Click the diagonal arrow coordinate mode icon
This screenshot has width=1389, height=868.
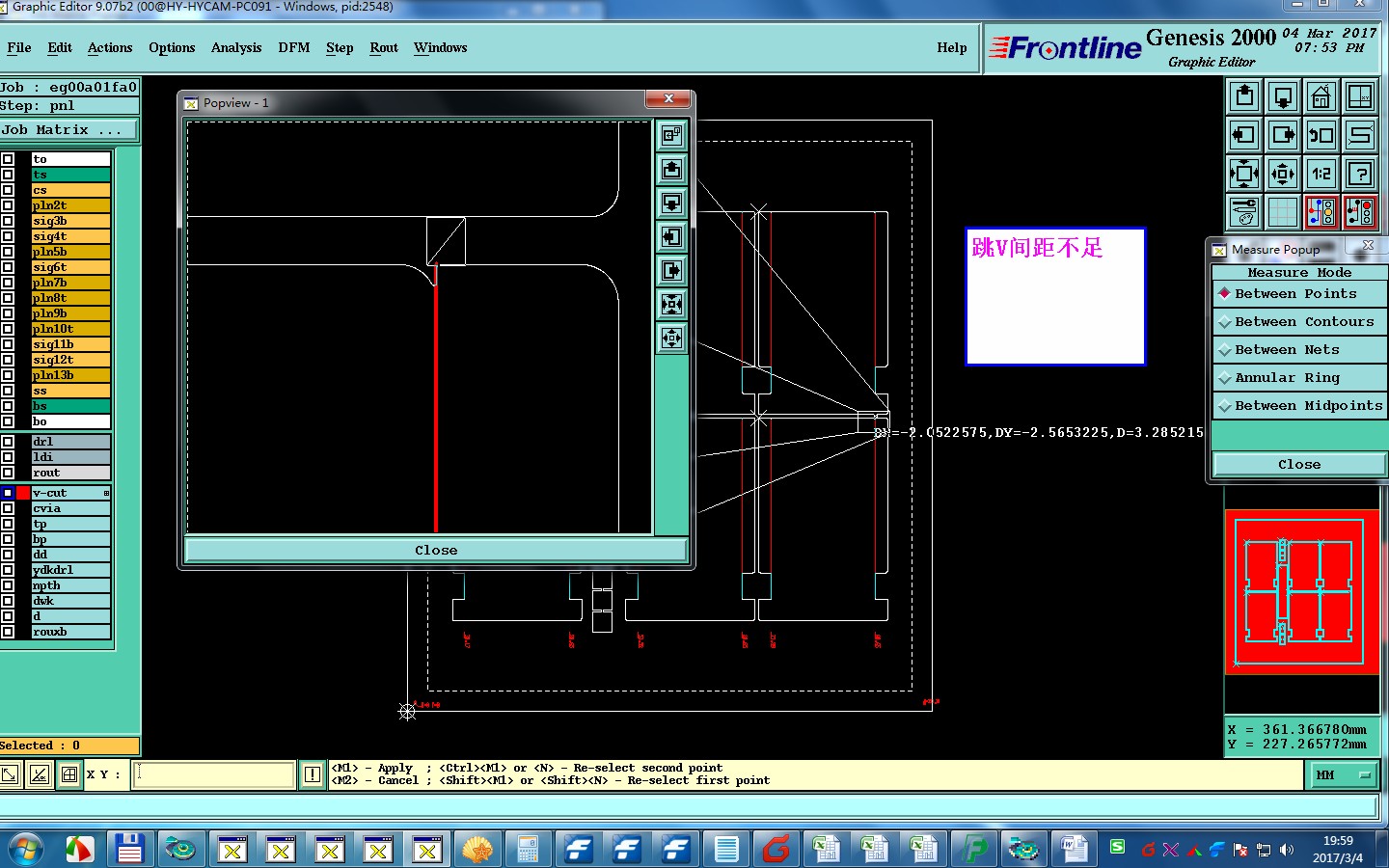(x=10, y=774)
